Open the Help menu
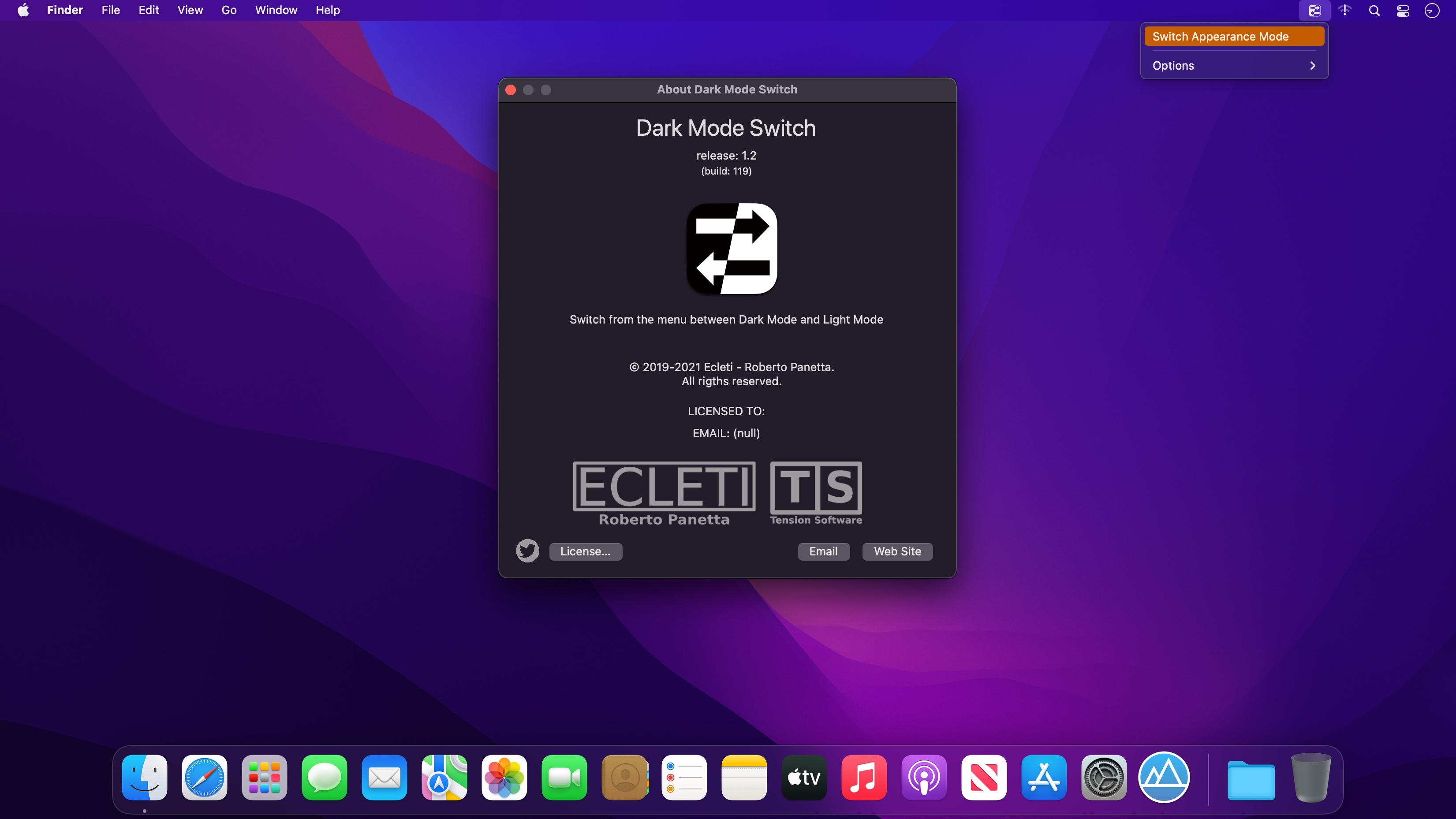Screen dimensions: 1456x819 coord(328,10)
